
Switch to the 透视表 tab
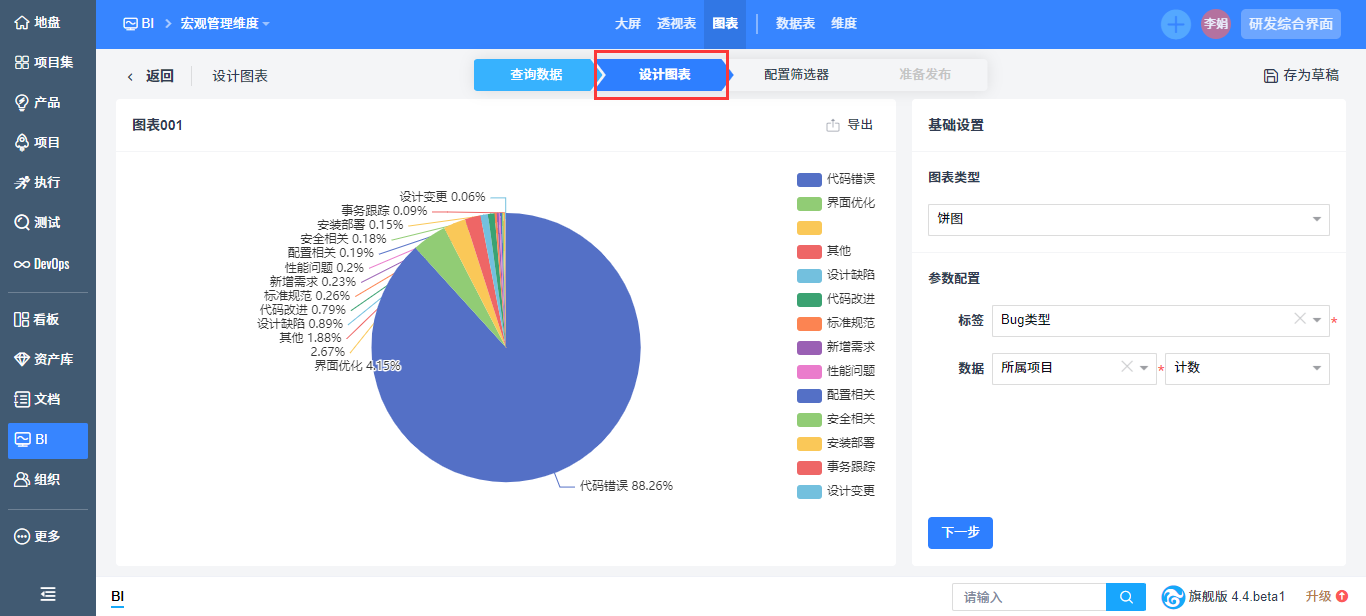676,24
